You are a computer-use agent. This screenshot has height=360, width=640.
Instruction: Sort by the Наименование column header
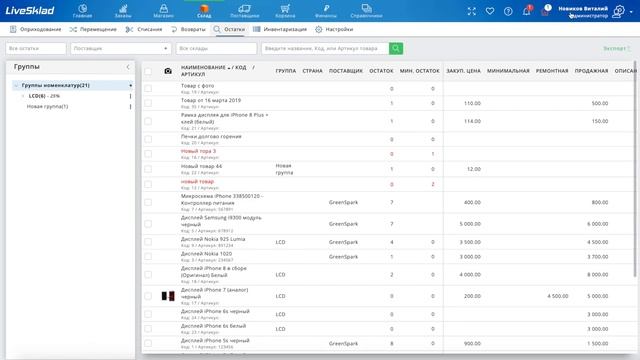click(x=218, y=71)
